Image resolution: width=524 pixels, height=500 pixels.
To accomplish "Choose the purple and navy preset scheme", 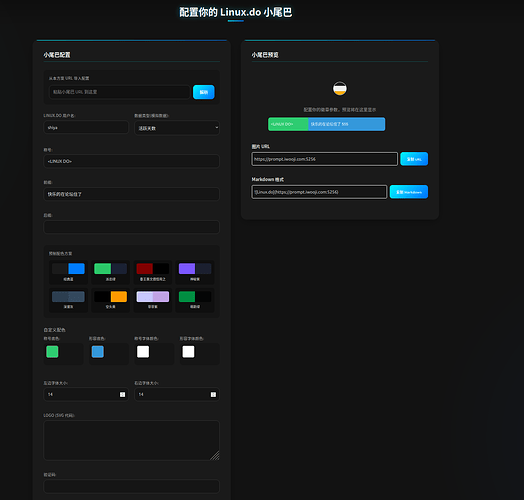I will (195, 272).
